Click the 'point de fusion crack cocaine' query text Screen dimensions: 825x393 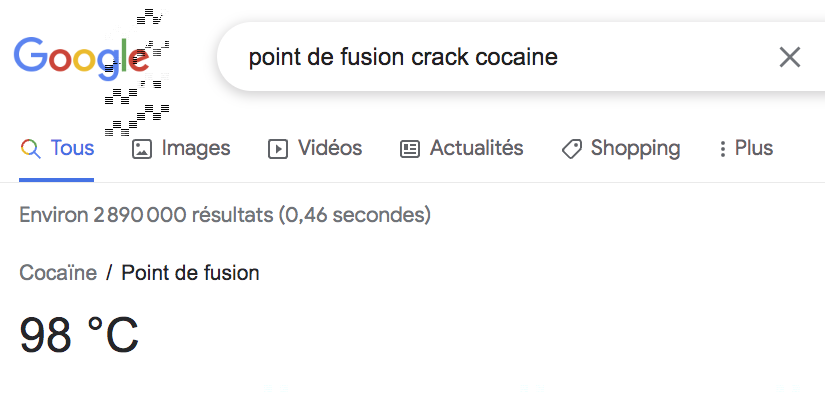[x=403, y=57]
